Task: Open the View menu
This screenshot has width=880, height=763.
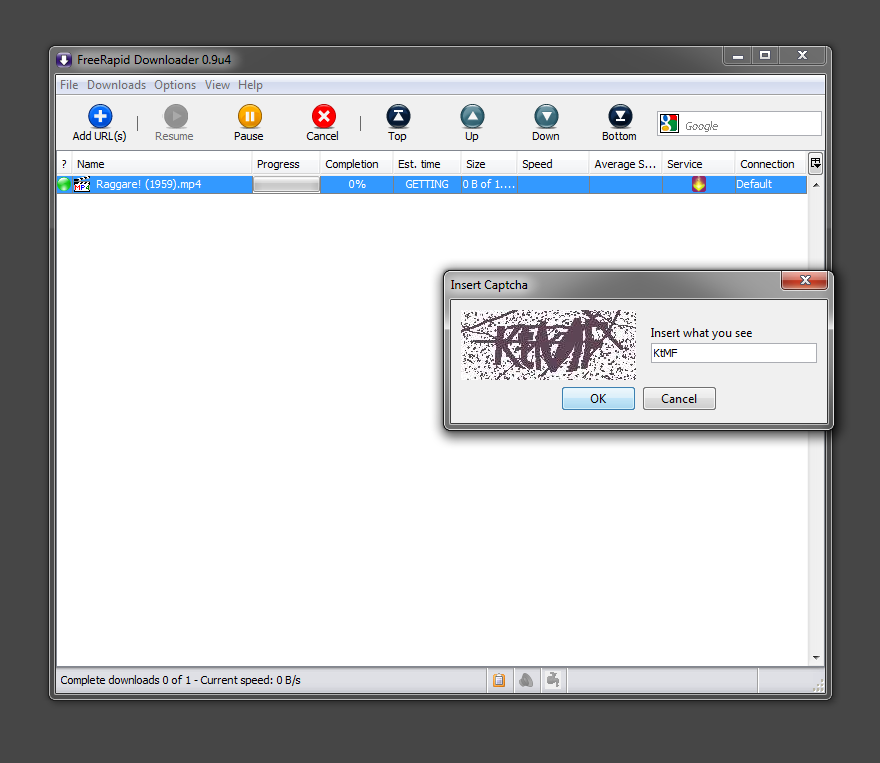Action: pos(217,85)
